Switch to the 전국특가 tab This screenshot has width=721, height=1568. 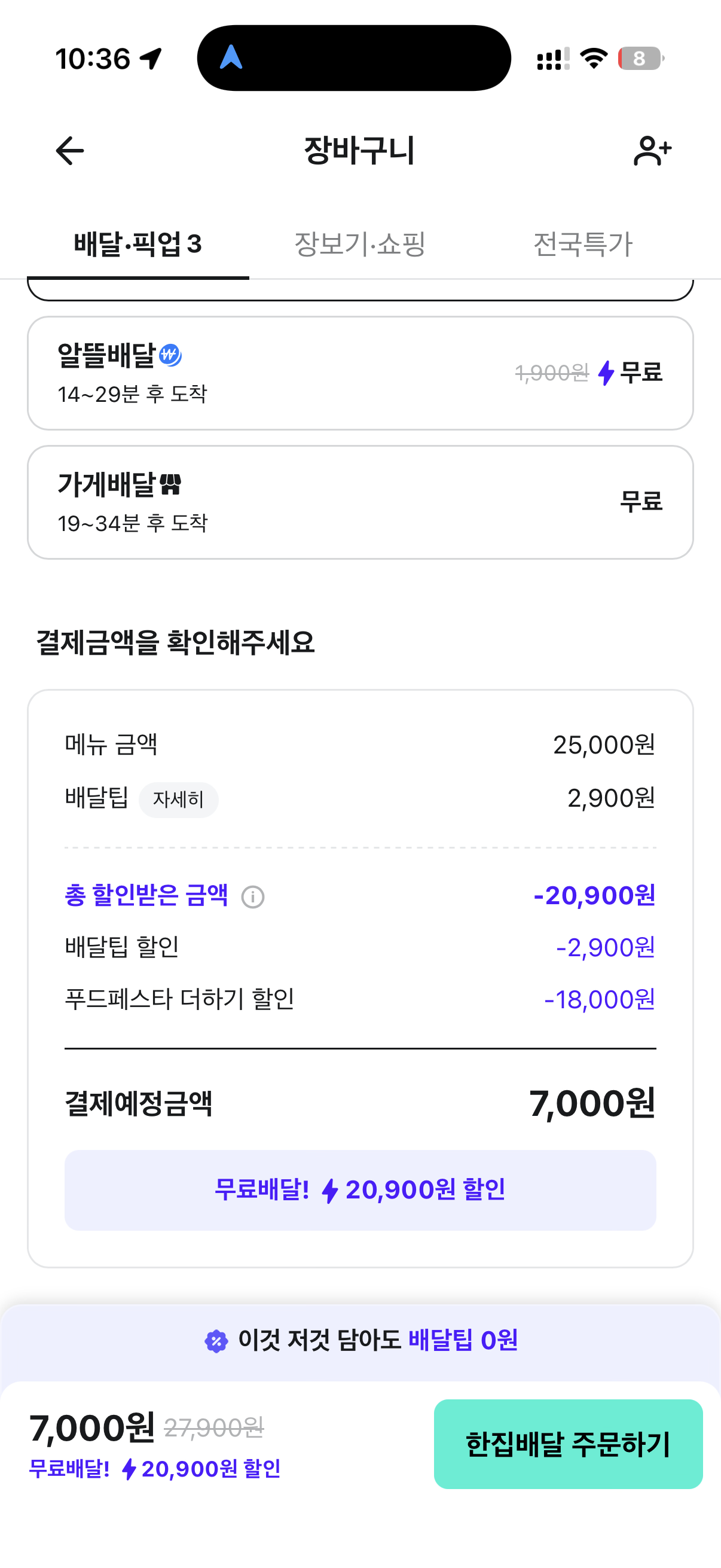click(583, 244)
